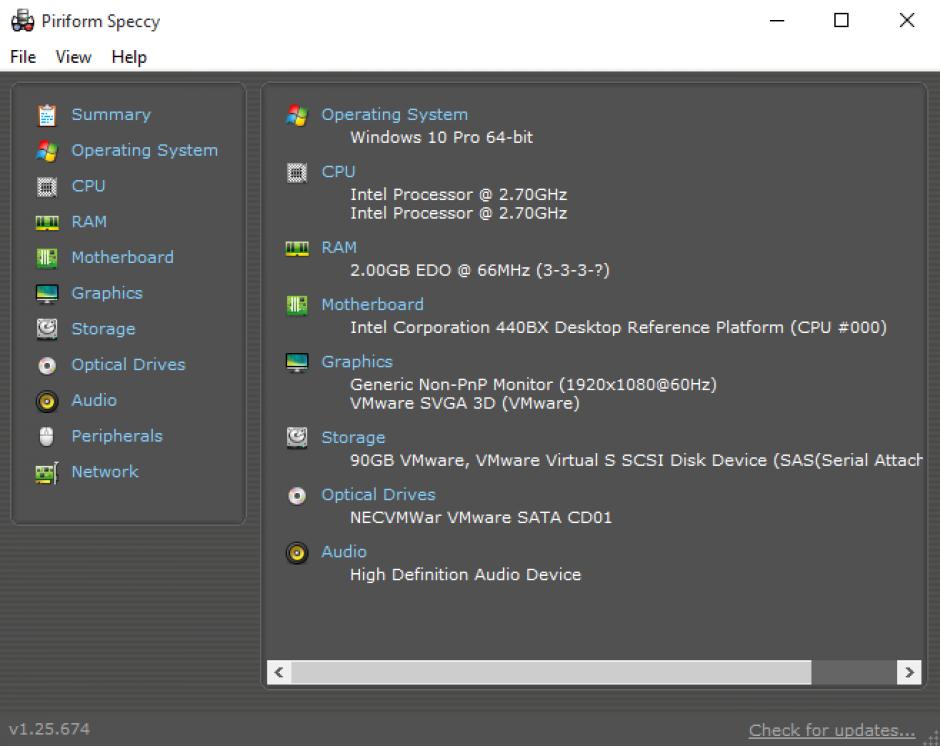Image resolution: width=940 pixels, height=746 pixels.
Task: Click the first 'Intel Processor @ 2.70GHz' line
Action: tap(458, 195)
